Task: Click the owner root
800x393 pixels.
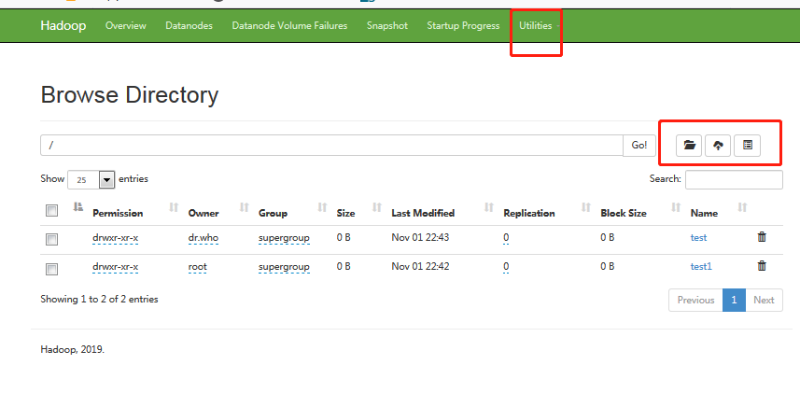Action: pyautogui.click(x=197, y=267)
